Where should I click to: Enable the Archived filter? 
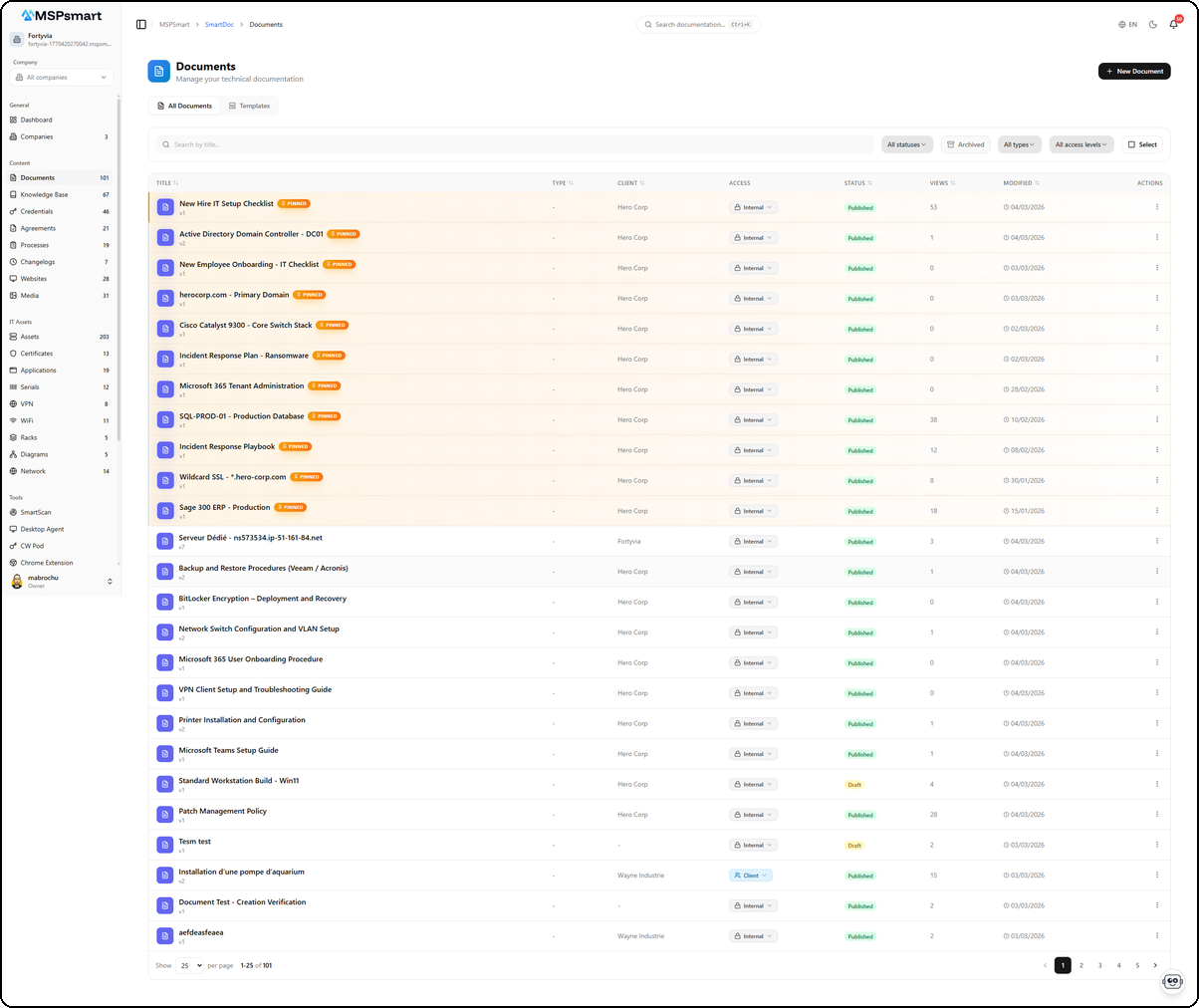964,144
